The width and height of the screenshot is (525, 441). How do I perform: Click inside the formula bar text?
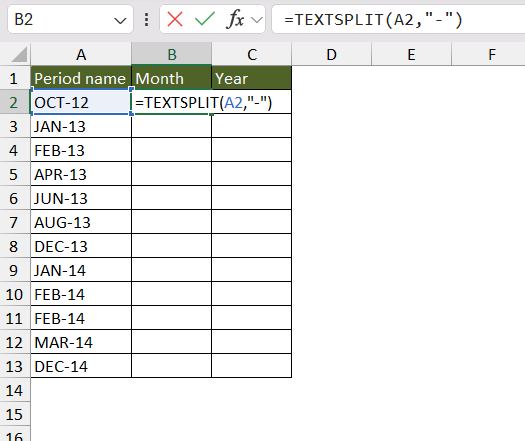(398, 19)
